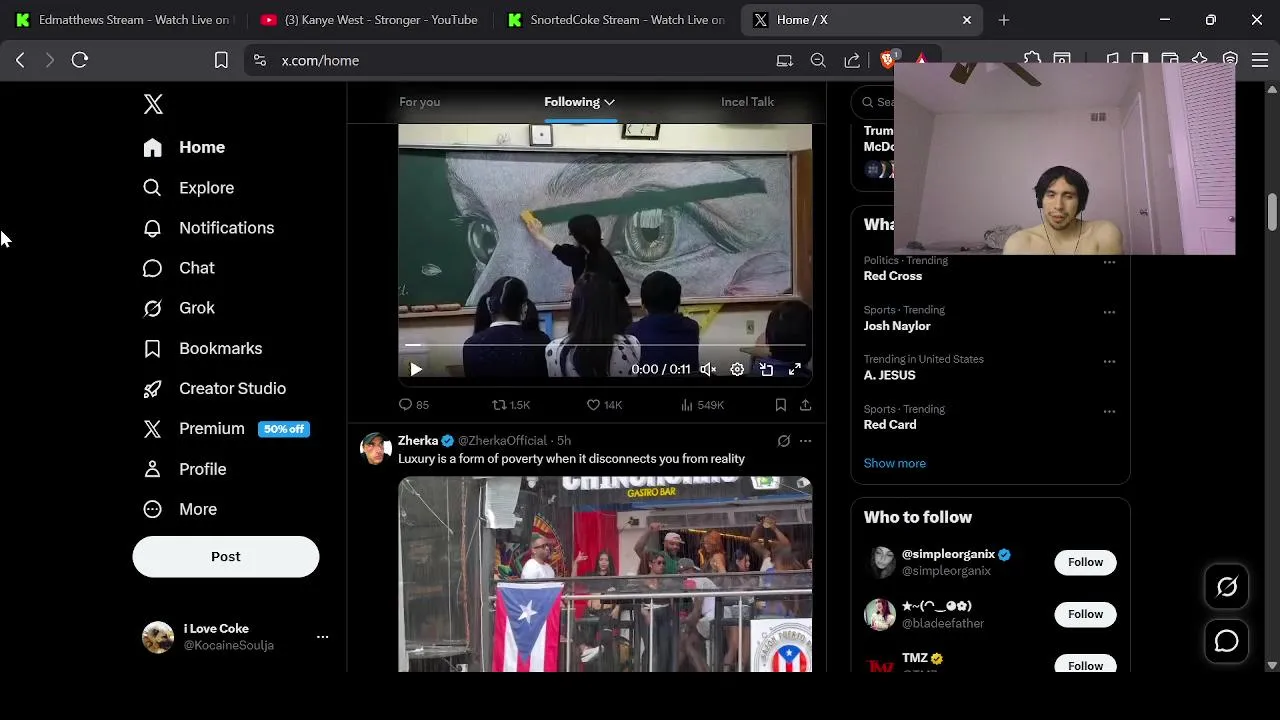Image resolution: width=1280 pixels, height=720 pixels.
Task: Open Notifications from sidebar
Action: click(208, 228)
